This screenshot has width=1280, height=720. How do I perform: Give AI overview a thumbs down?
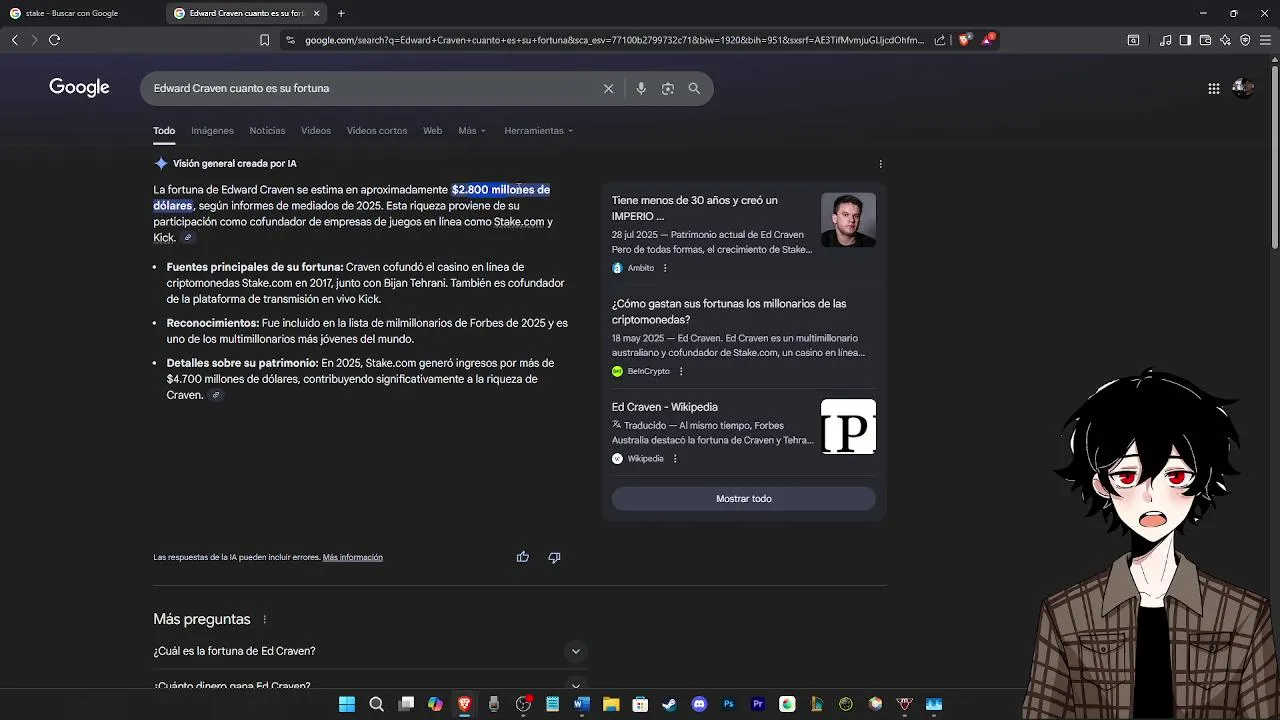[554, 557]
